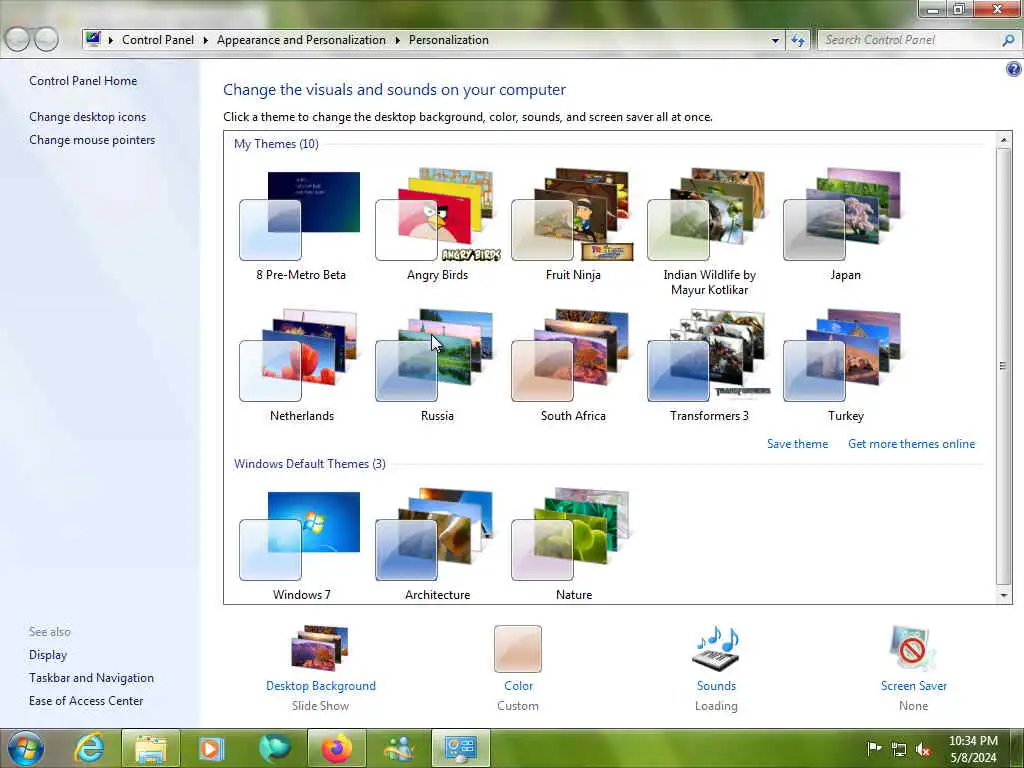Open Windows Explorer from taskbar

(x=151, y=748)
